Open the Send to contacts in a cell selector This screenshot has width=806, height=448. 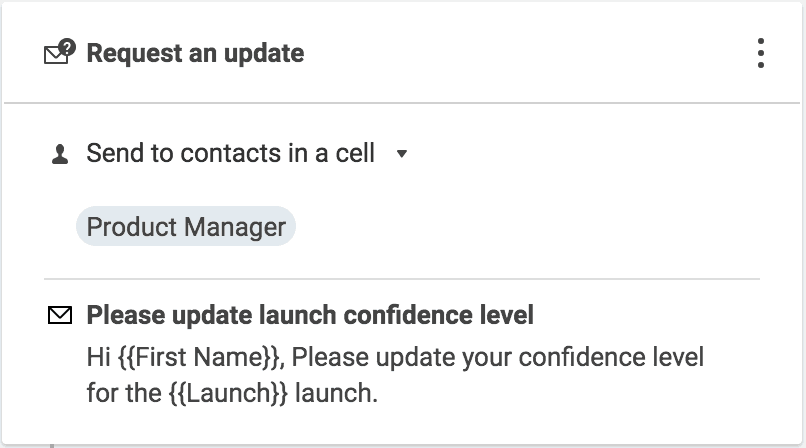(x=230, y=154)
